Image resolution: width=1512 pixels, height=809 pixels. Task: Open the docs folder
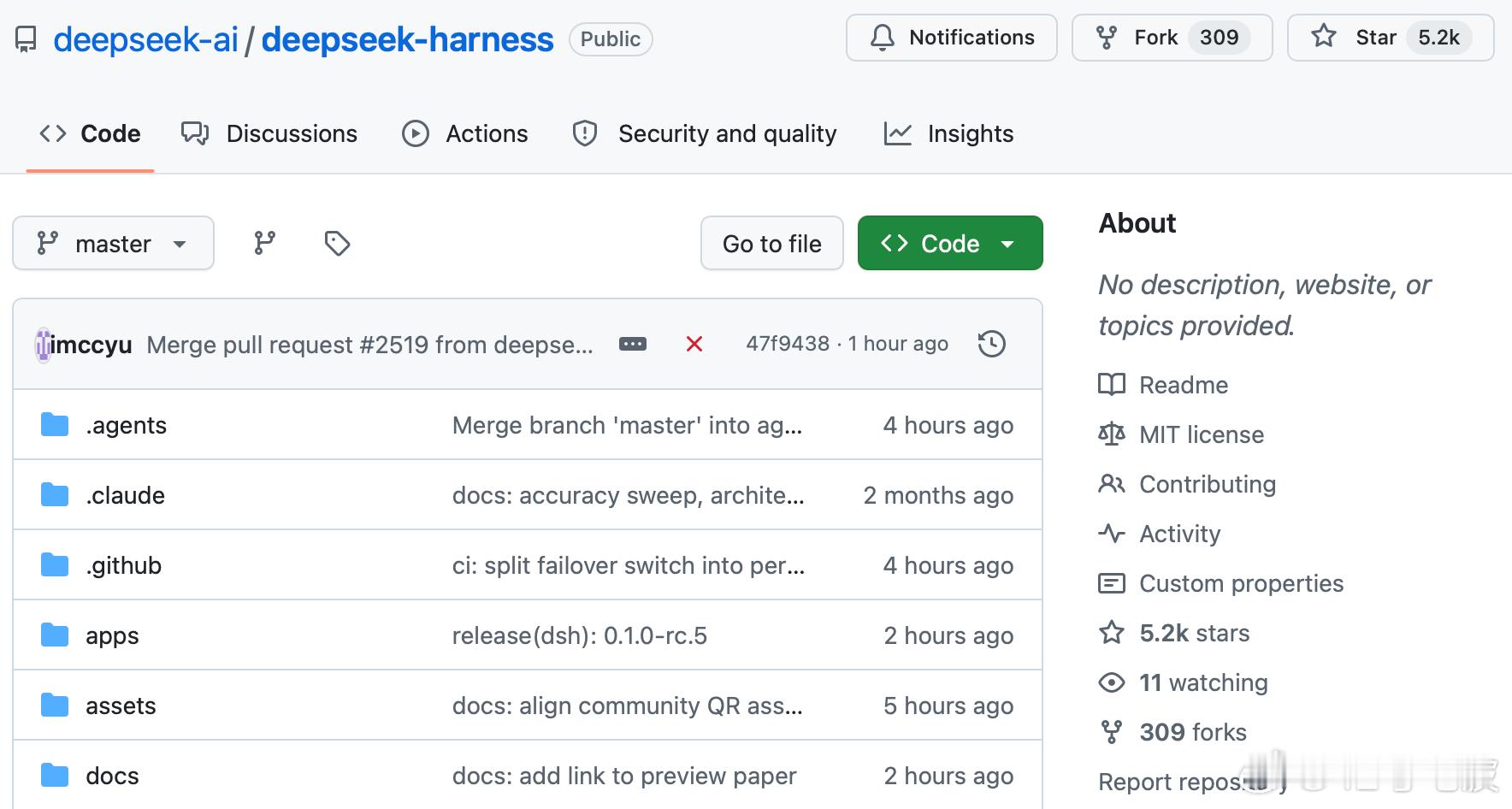pyautogui.click(x=112, y=776)
